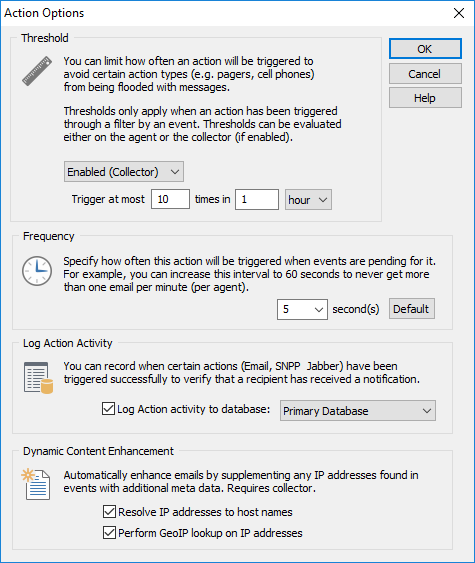Open the Primary Database dropdown

point(358,410)
